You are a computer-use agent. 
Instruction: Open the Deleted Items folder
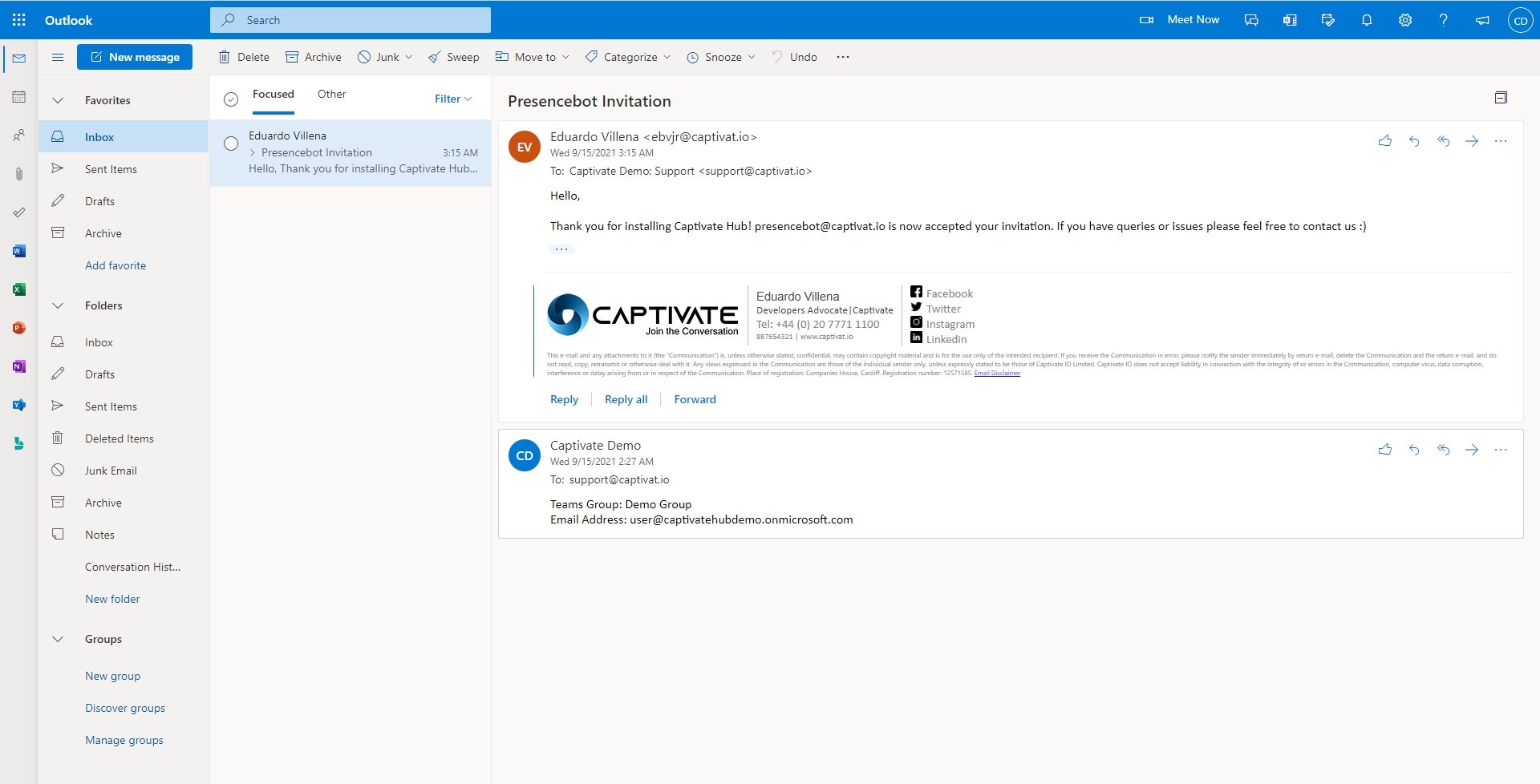tap(120, 438)
